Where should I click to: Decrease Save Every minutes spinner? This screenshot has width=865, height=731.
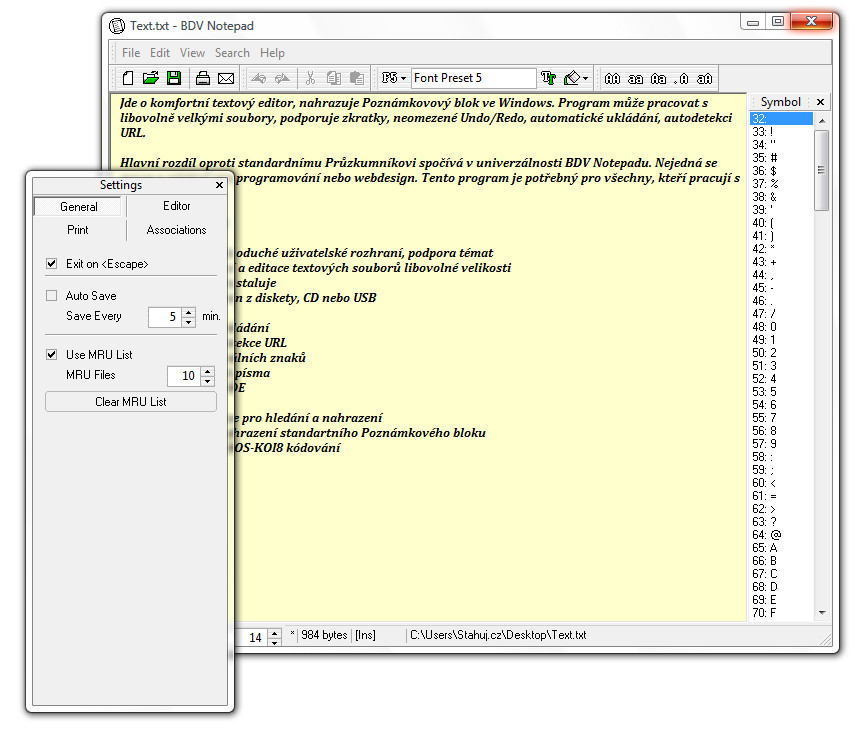point(189,322)
